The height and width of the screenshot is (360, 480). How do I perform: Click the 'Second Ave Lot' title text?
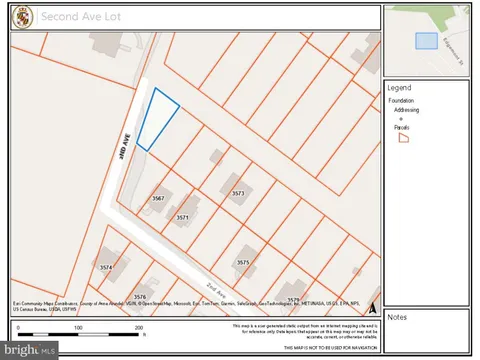coord(81,16)
